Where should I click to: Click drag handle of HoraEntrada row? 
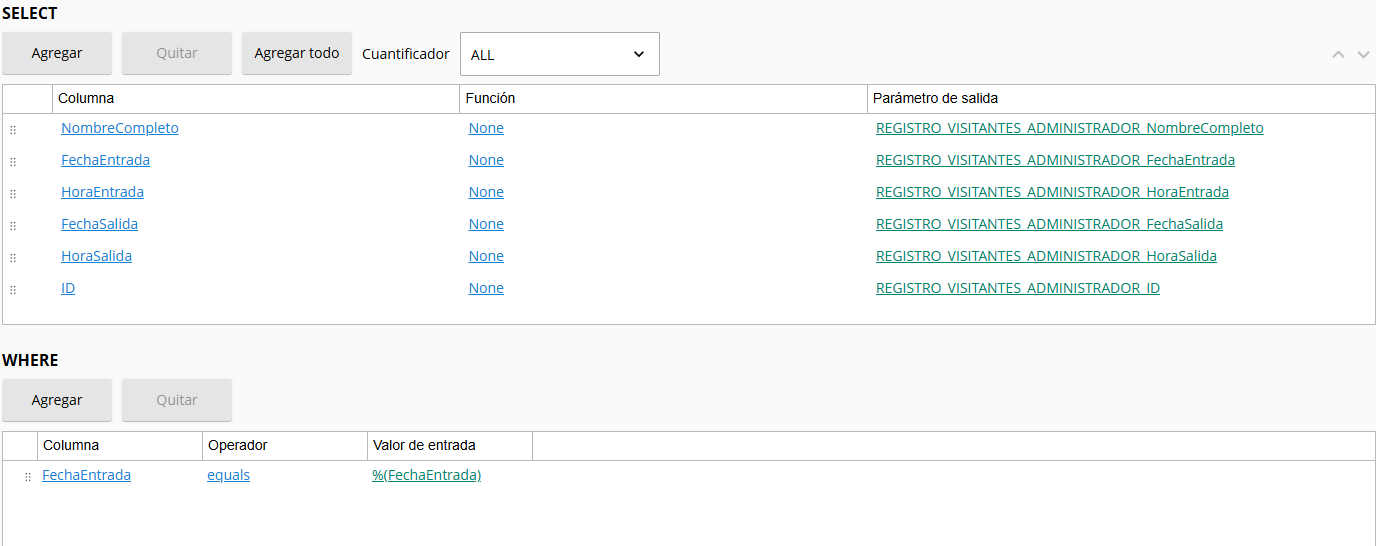(13, 194)
